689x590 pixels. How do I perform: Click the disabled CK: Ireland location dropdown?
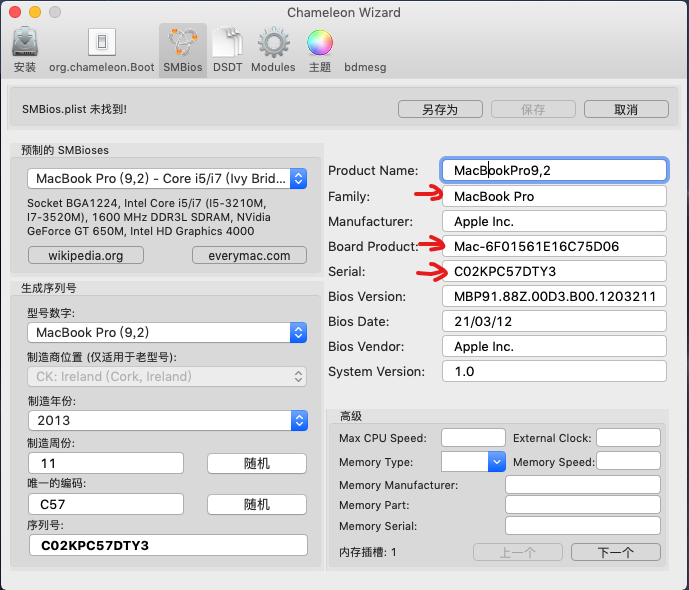(x=167, y=376)
